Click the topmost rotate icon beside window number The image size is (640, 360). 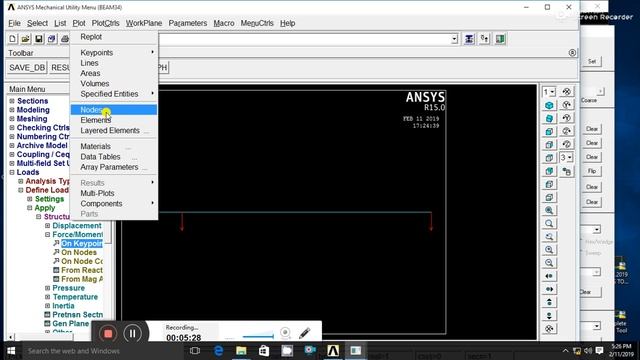[567, 91]
